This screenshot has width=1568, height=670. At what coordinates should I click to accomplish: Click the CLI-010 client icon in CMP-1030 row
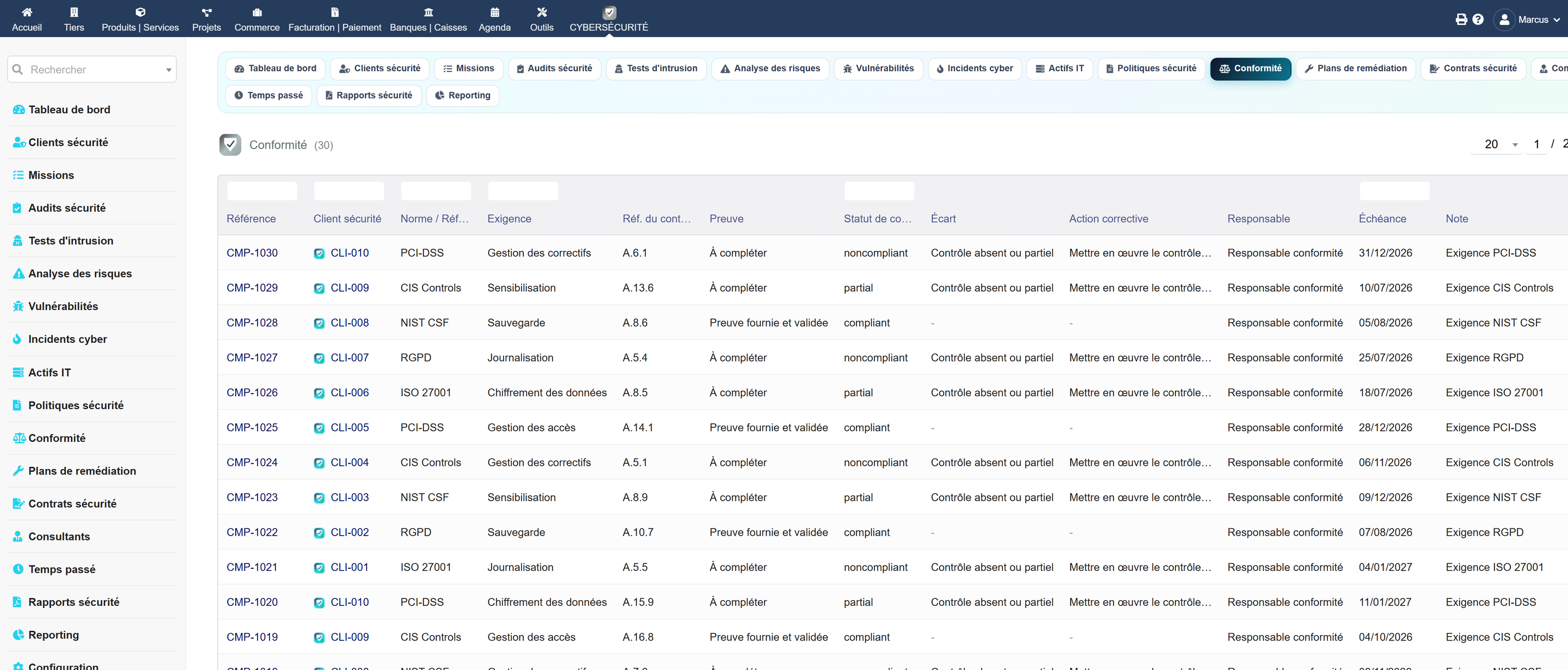pyautogui.click(x=319, y=253)
